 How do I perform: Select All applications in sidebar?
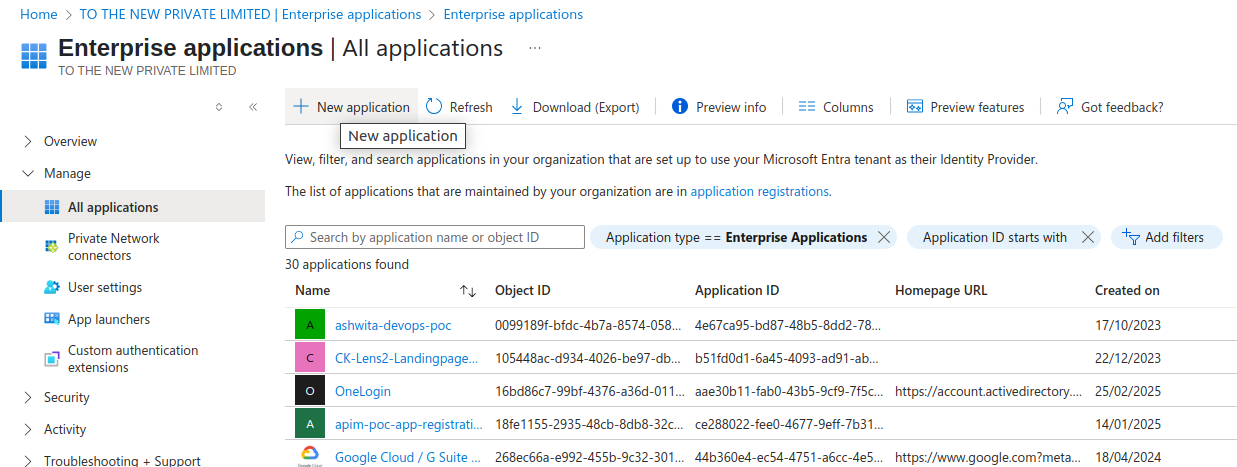(x=132, y=207)
